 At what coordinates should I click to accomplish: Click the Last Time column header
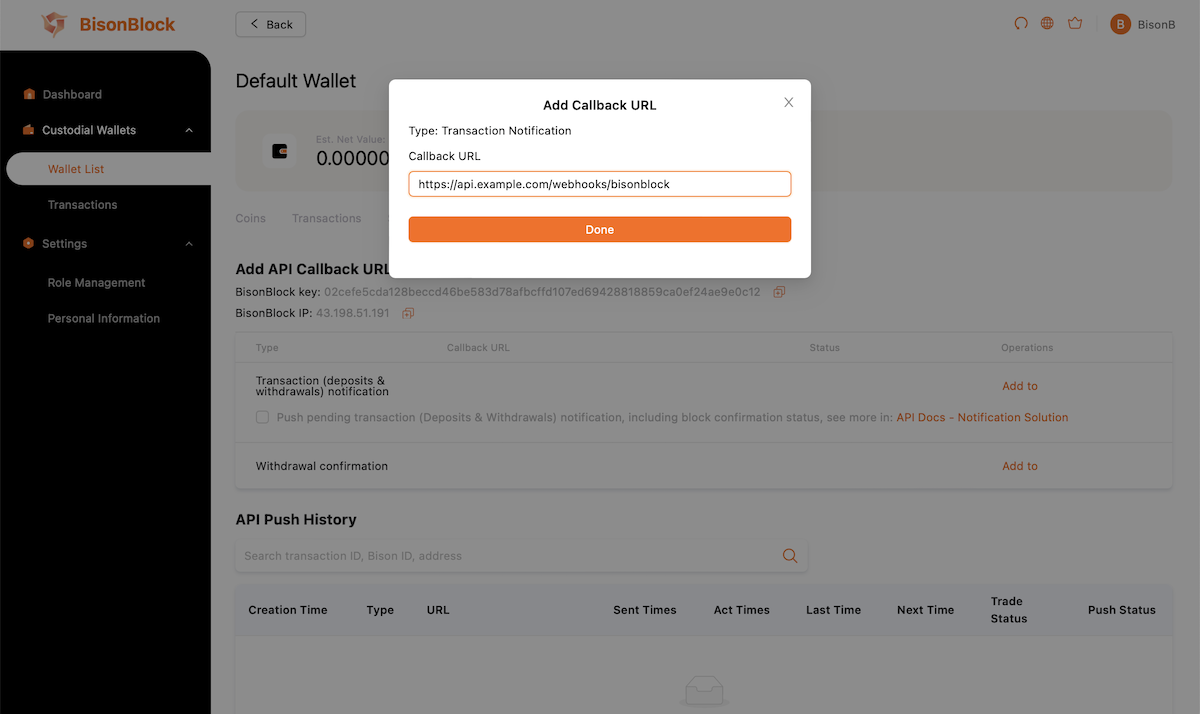(x=834, y=610)
